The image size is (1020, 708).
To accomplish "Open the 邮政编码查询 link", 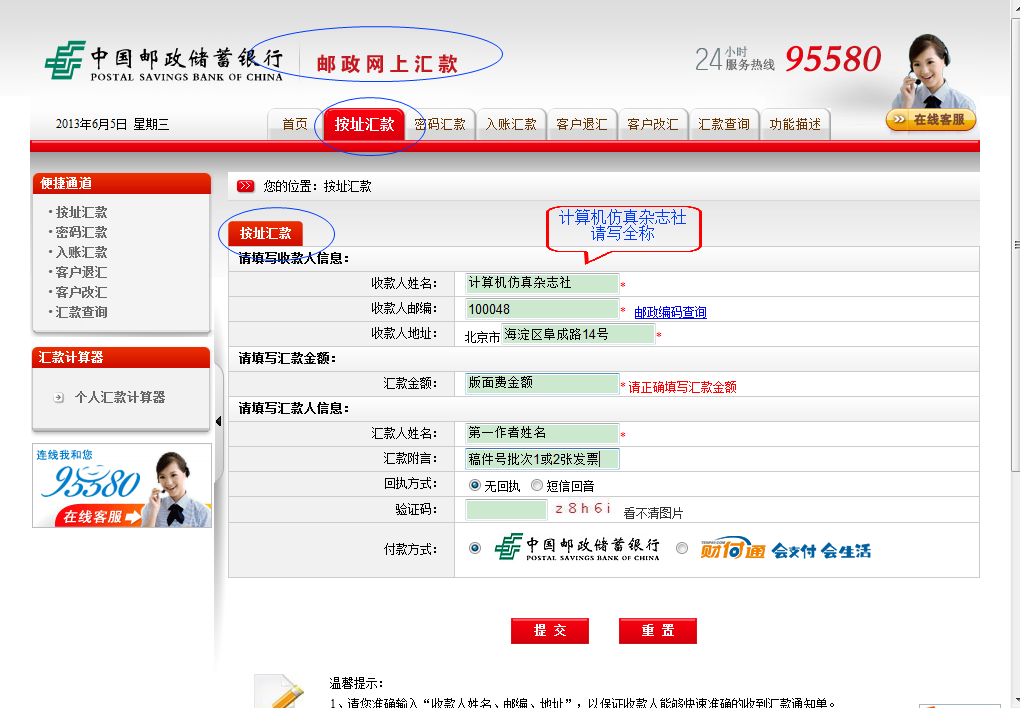I will [x=670, y=312].
